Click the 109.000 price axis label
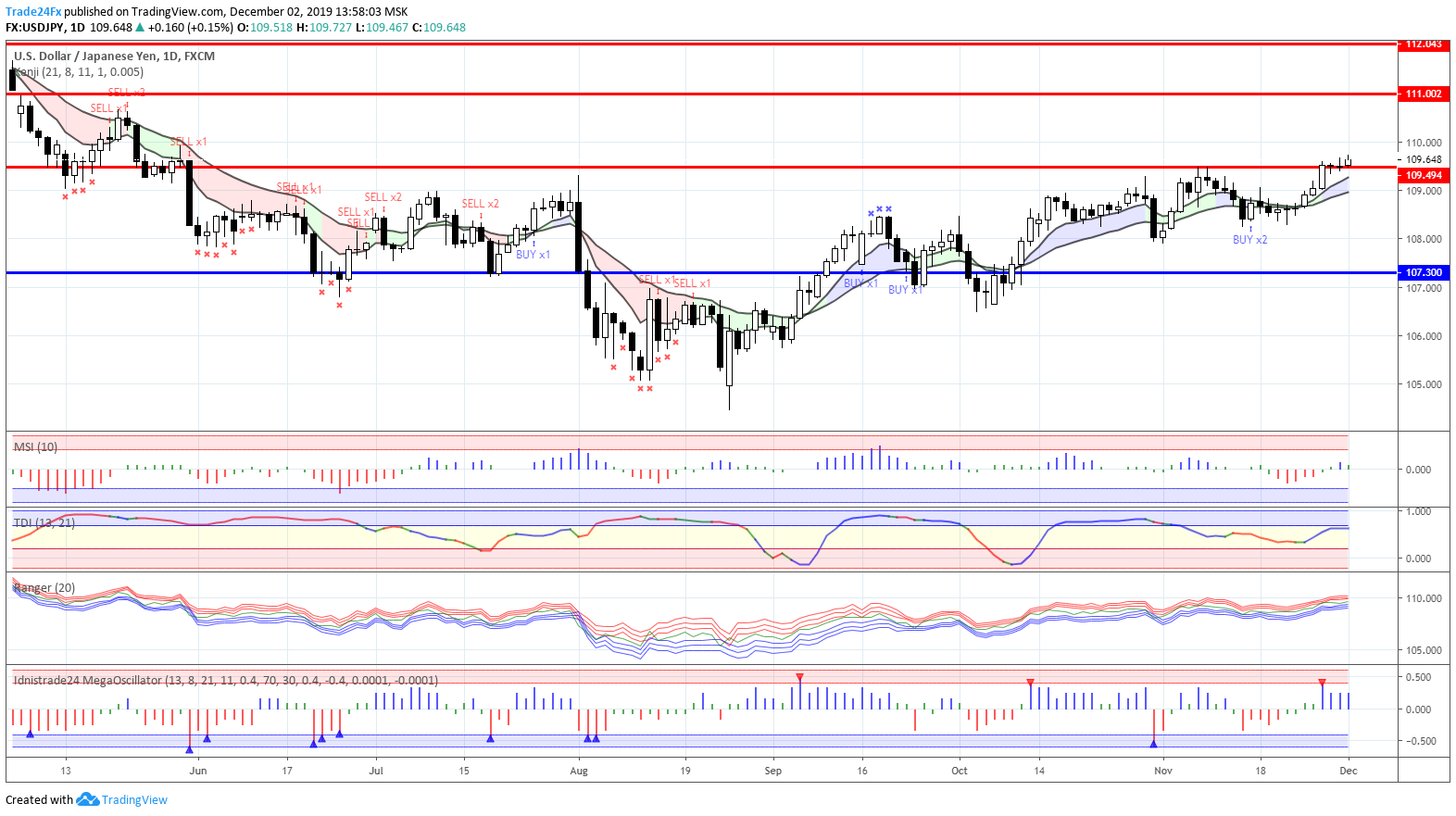This screenshot has height=816, width=1456. pyautogui.click(x=1424, y=191)
